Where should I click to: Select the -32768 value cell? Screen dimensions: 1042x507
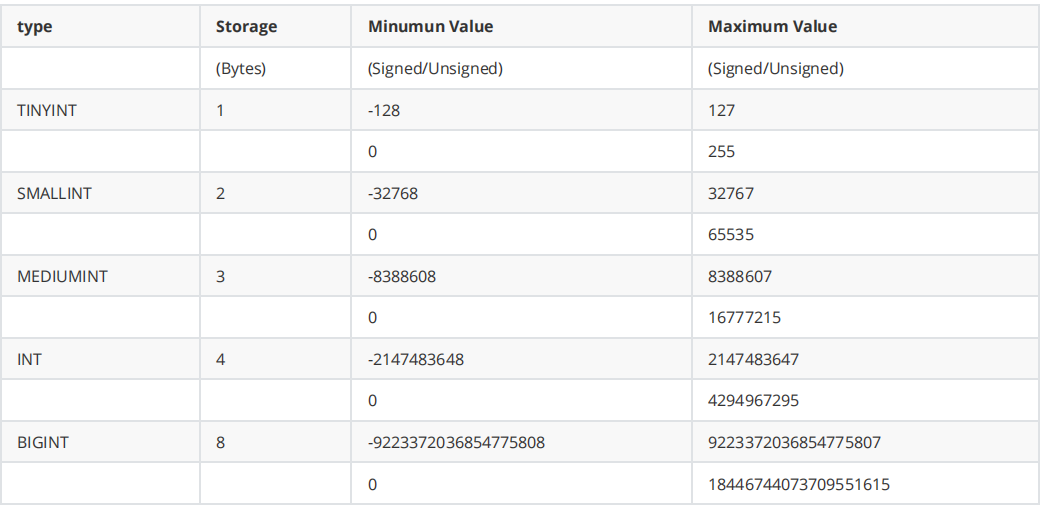(x=393, y=193)
